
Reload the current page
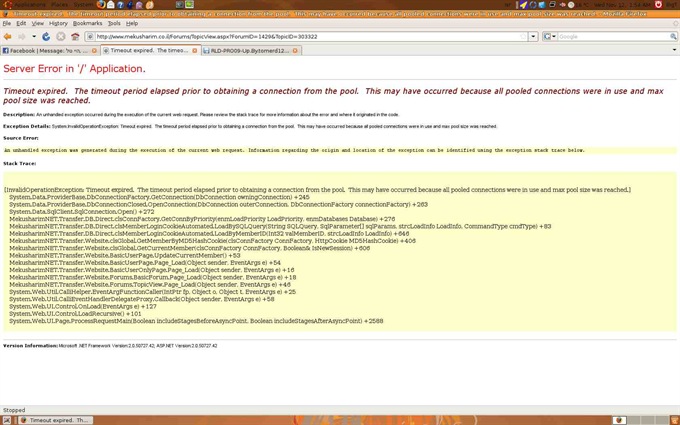click(x=46, y=36)
